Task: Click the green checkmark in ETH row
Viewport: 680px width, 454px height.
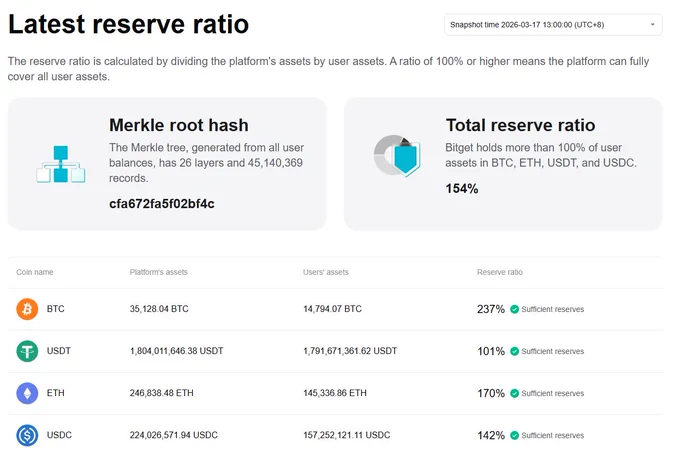Action: click(x=514, y=393)
